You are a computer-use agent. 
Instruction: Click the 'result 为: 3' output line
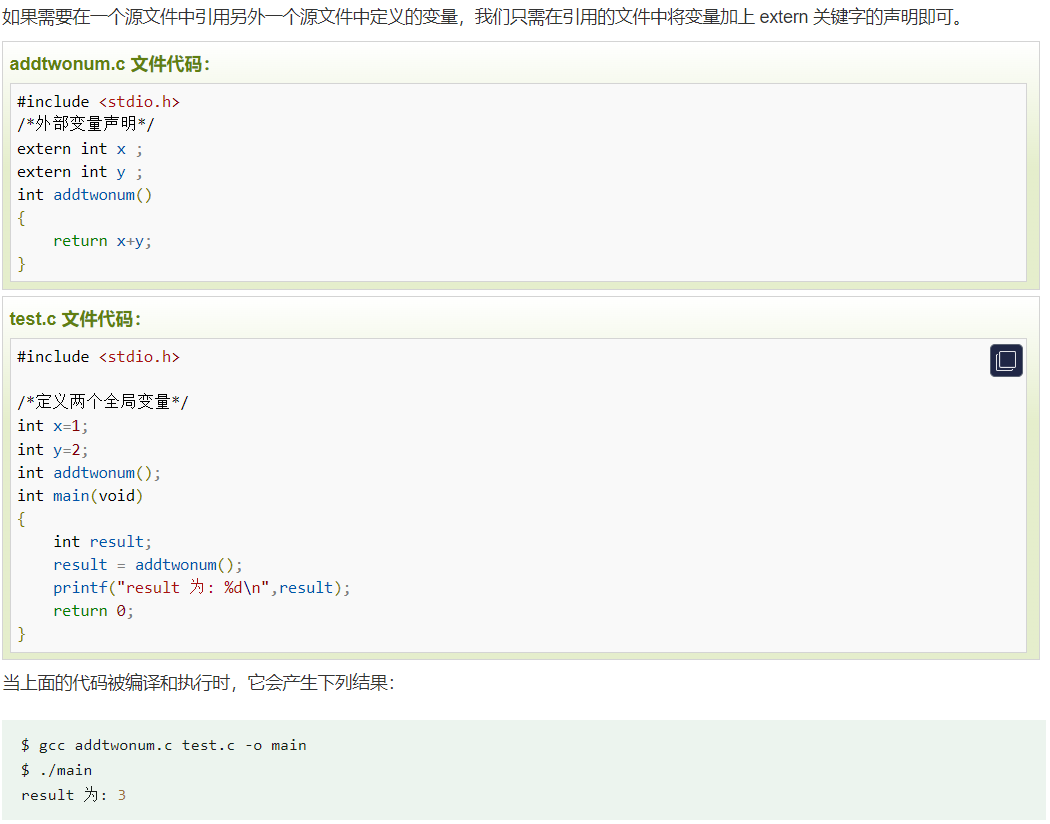click(x=74, y=796)
